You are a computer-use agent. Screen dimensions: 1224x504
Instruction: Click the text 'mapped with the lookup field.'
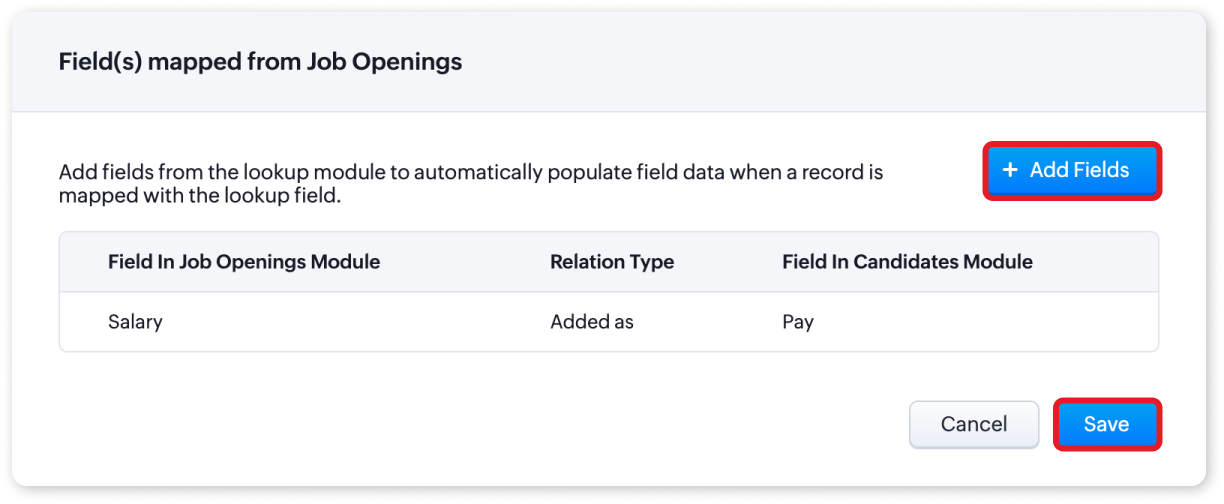(x=200, y=196)
